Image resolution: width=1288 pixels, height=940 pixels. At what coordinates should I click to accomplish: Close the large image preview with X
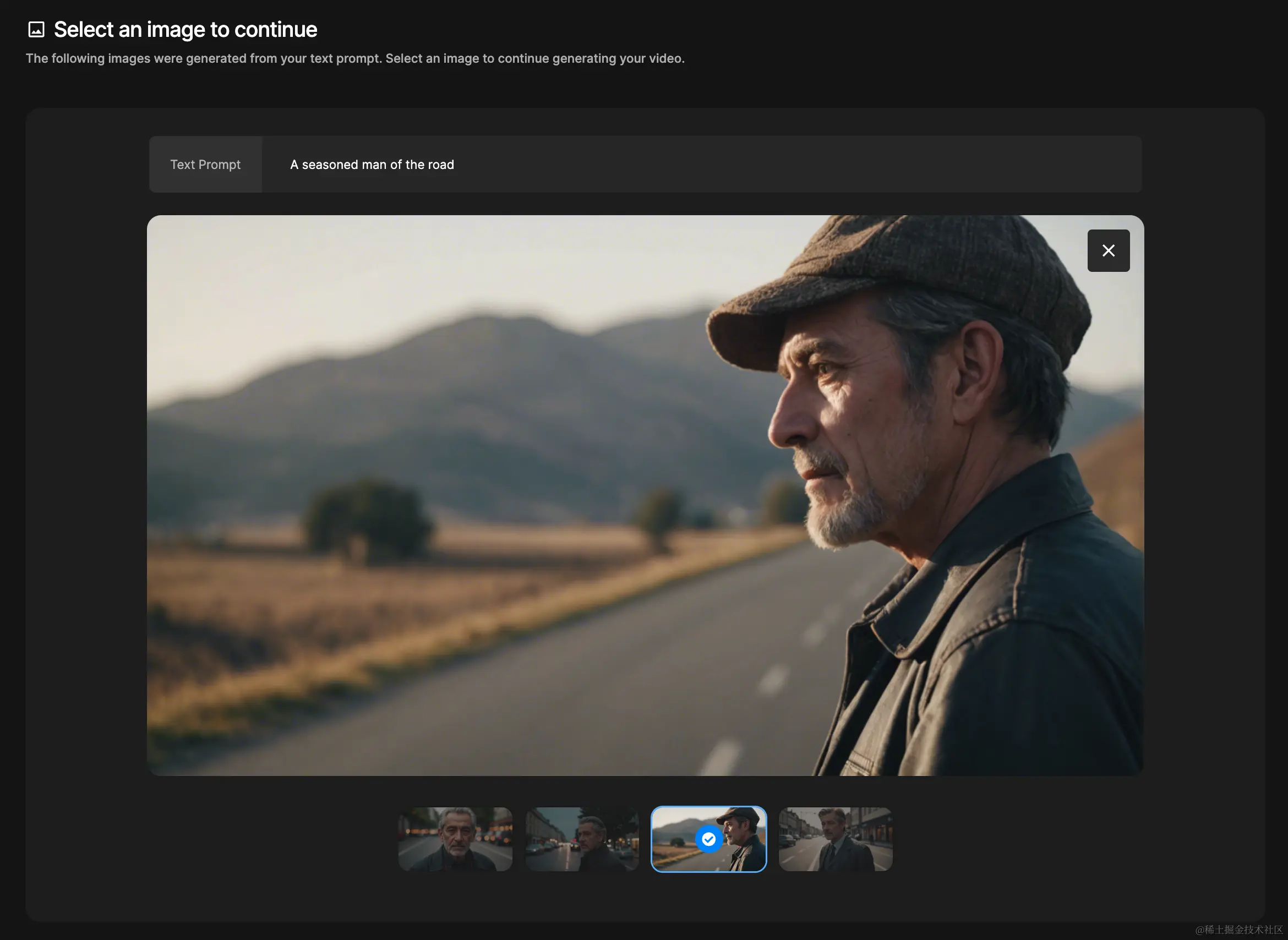click(1108, 250)
